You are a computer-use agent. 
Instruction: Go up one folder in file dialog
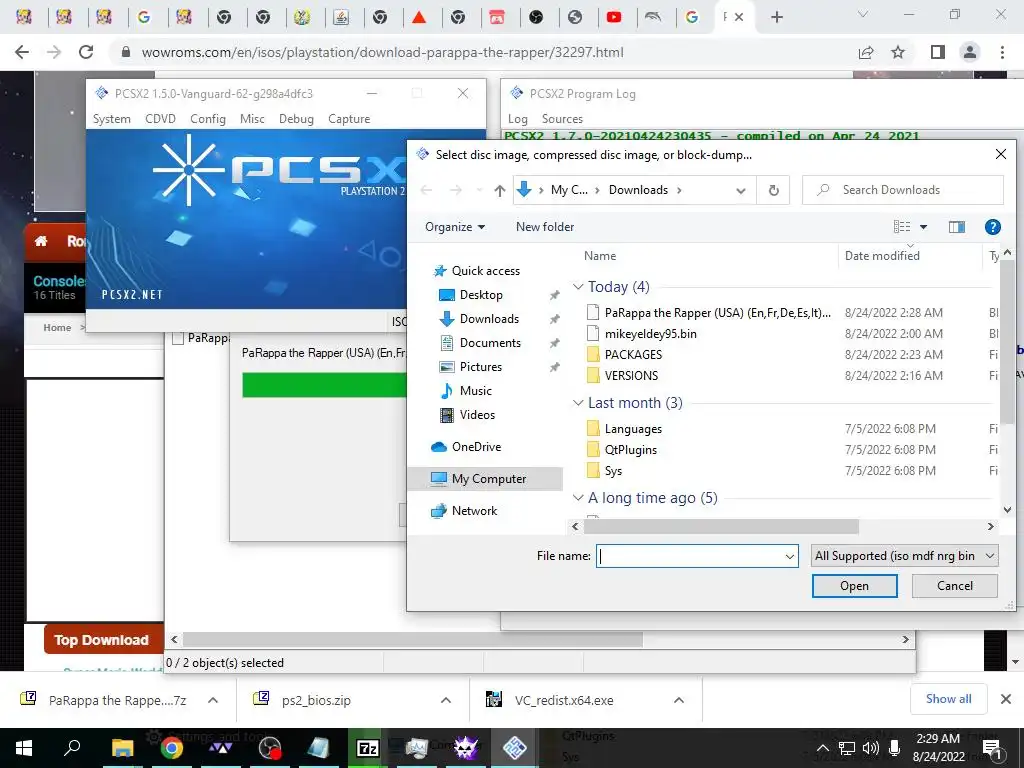pyautogui.click(x=500, y=190)
